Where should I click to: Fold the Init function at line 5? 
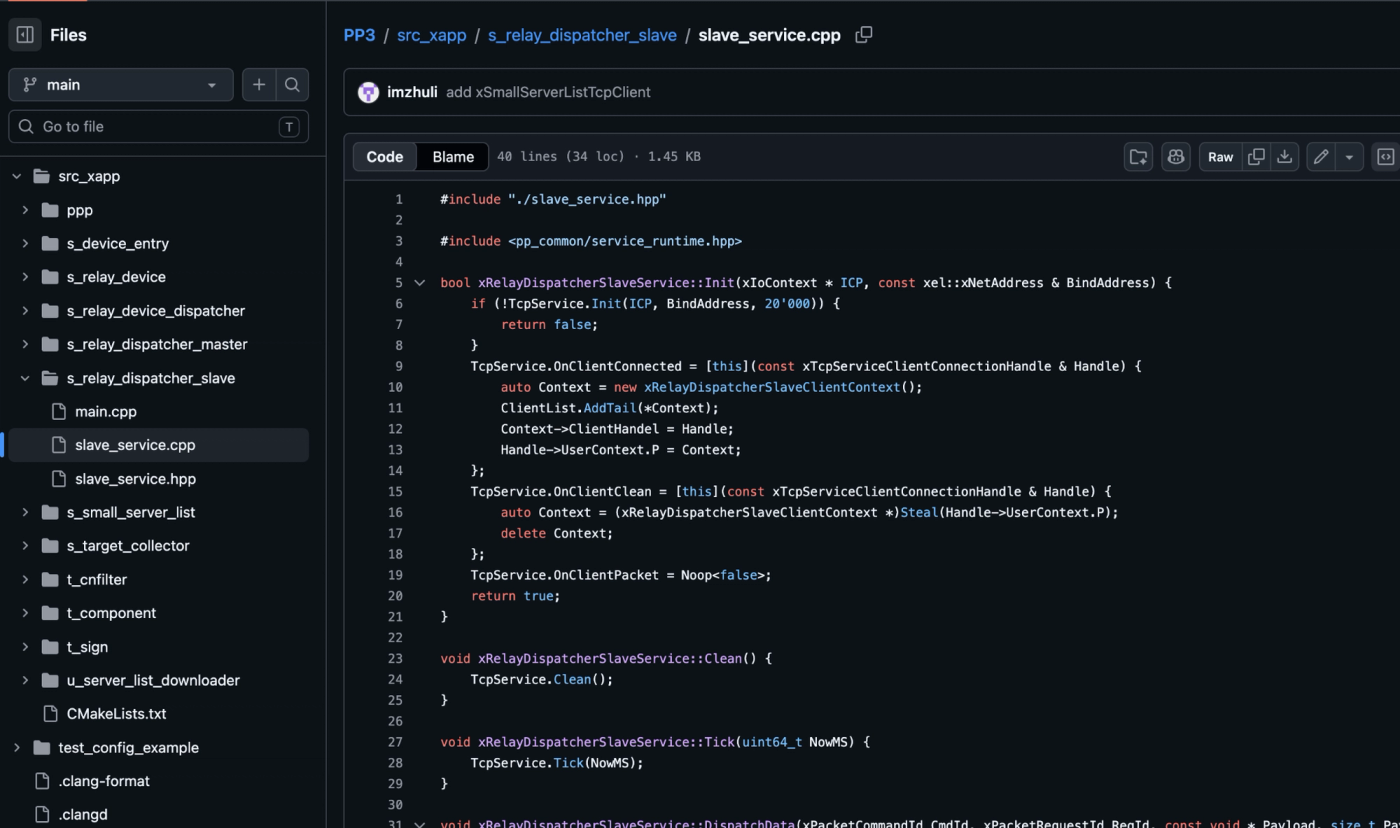coord(420,283)
